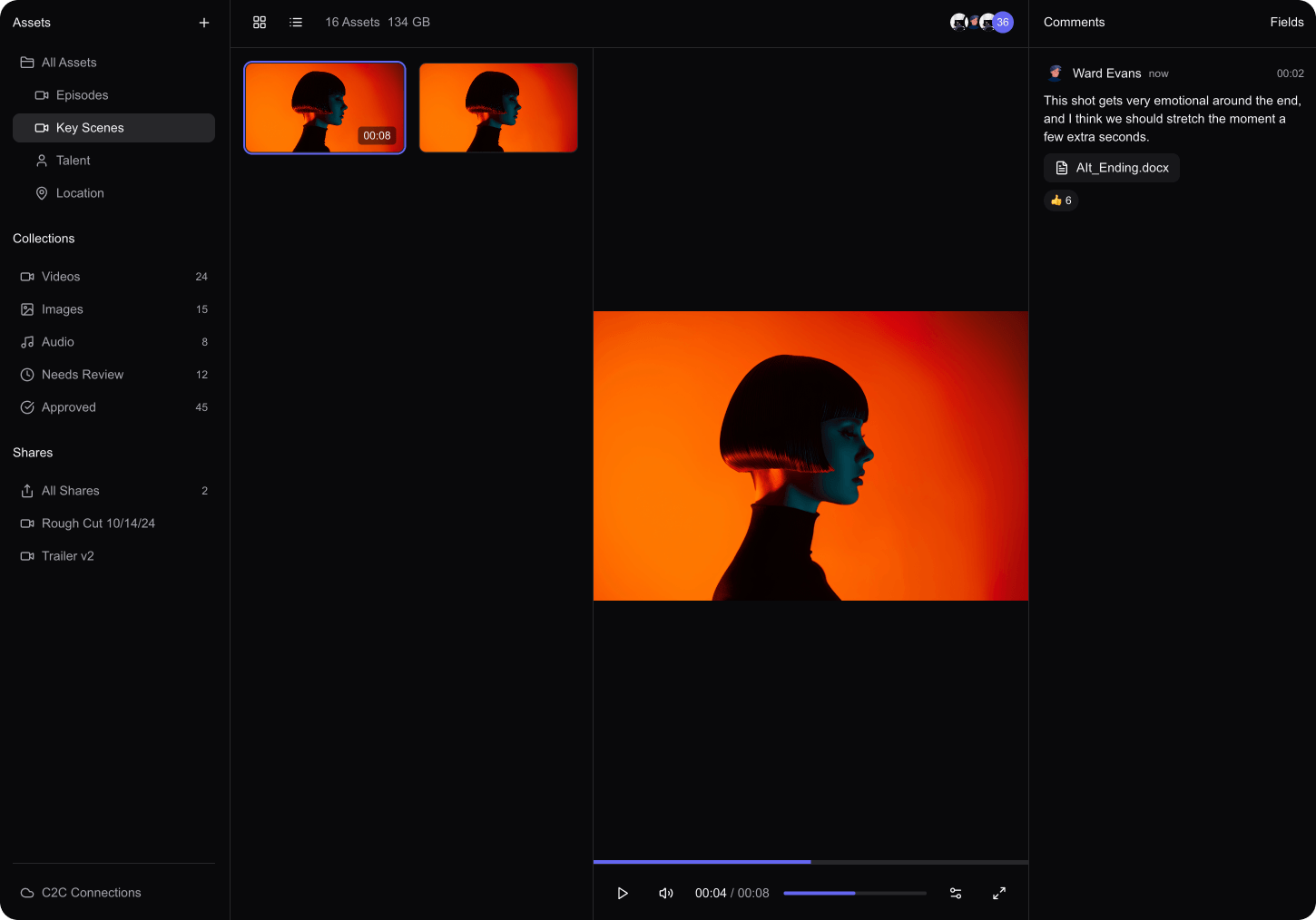Open the Rough Cut 10/14/24 share

click(113, 524)
